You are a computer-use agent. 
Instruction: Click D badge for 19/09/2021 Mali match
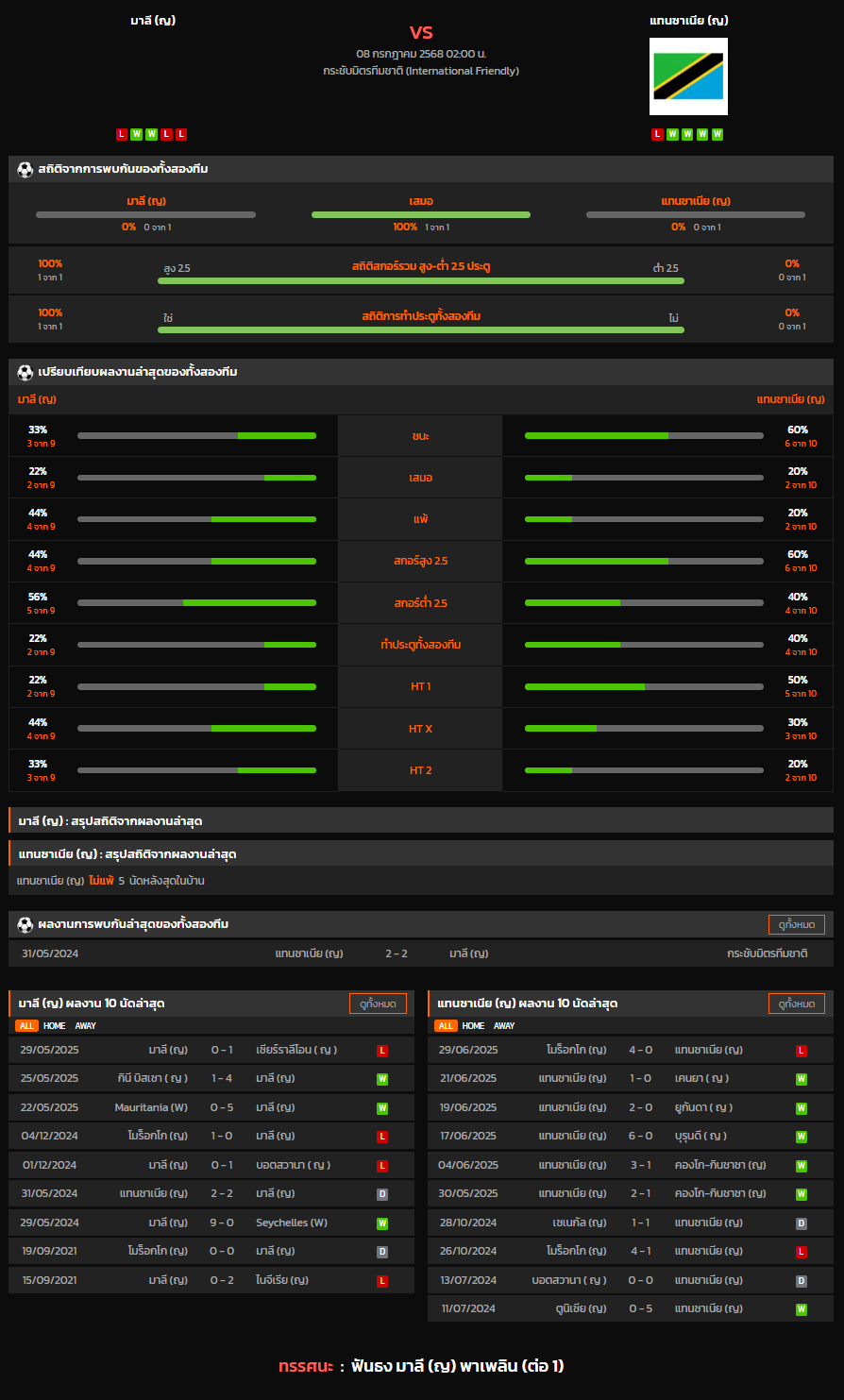382,1252
